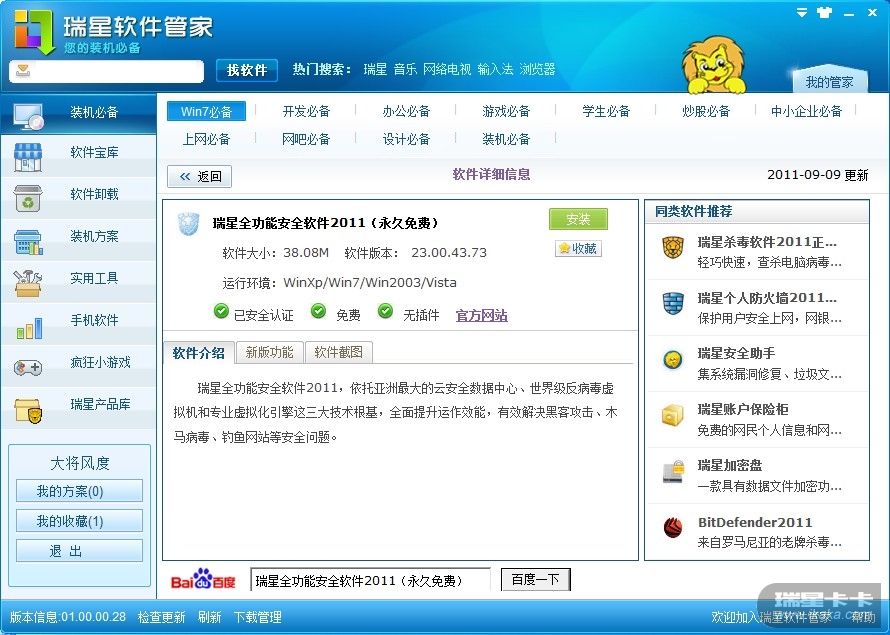This screenshot has width=890, height=635.
Task: Click the Rising software manager logo
Action: (x=35, y=32)
